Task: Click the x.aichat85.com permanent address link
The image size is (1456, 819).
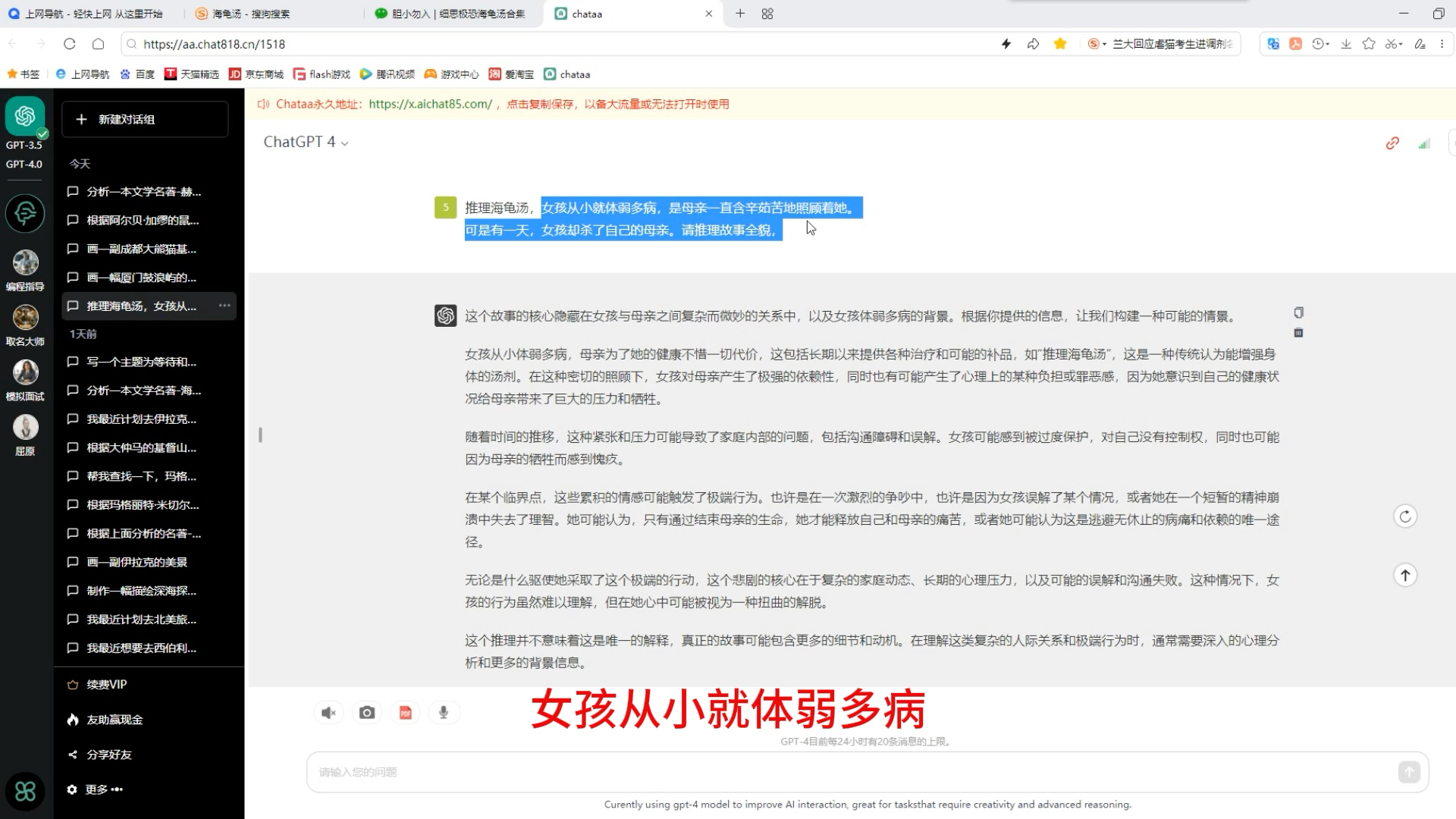Action: 430,104
